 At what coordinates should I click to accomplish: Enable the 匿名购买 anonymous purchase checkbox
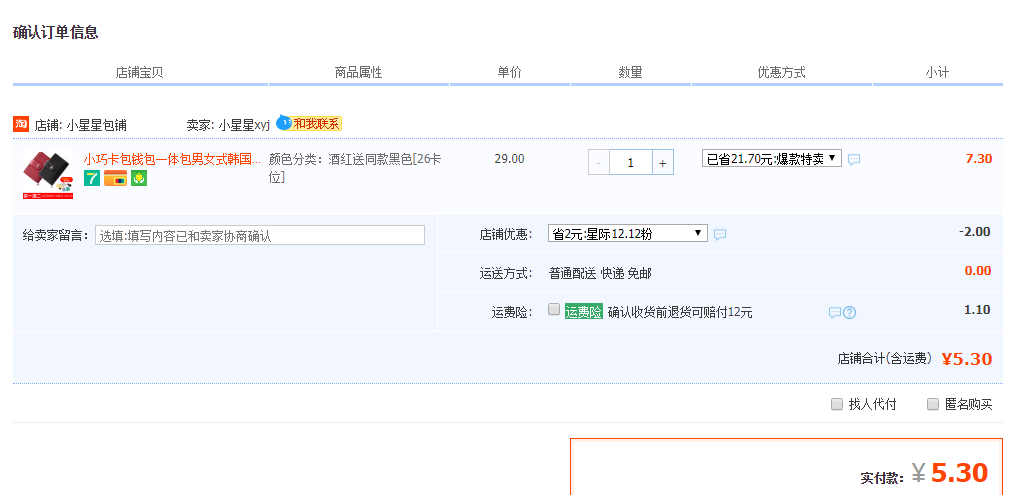[x=933, y=404]
